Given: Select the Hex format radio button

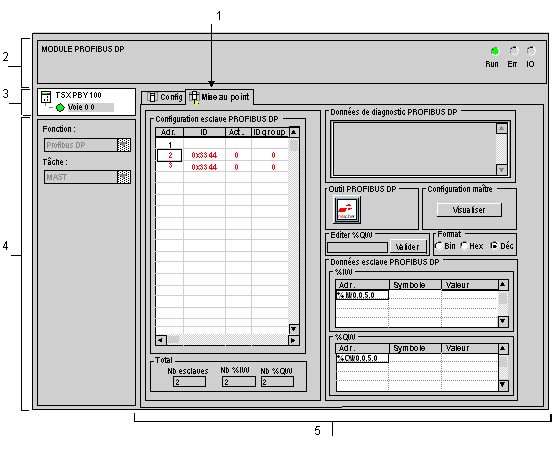Looking at the screenshot, I should point(464,246).
